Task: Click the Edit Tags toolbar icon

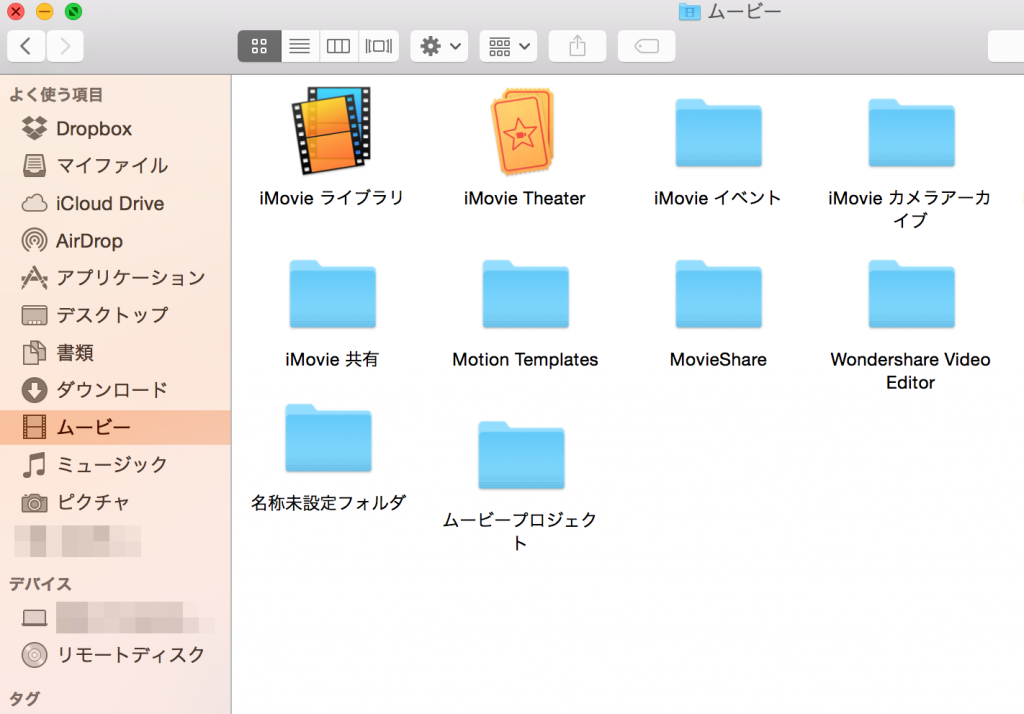Action: [x=646, y=46]
